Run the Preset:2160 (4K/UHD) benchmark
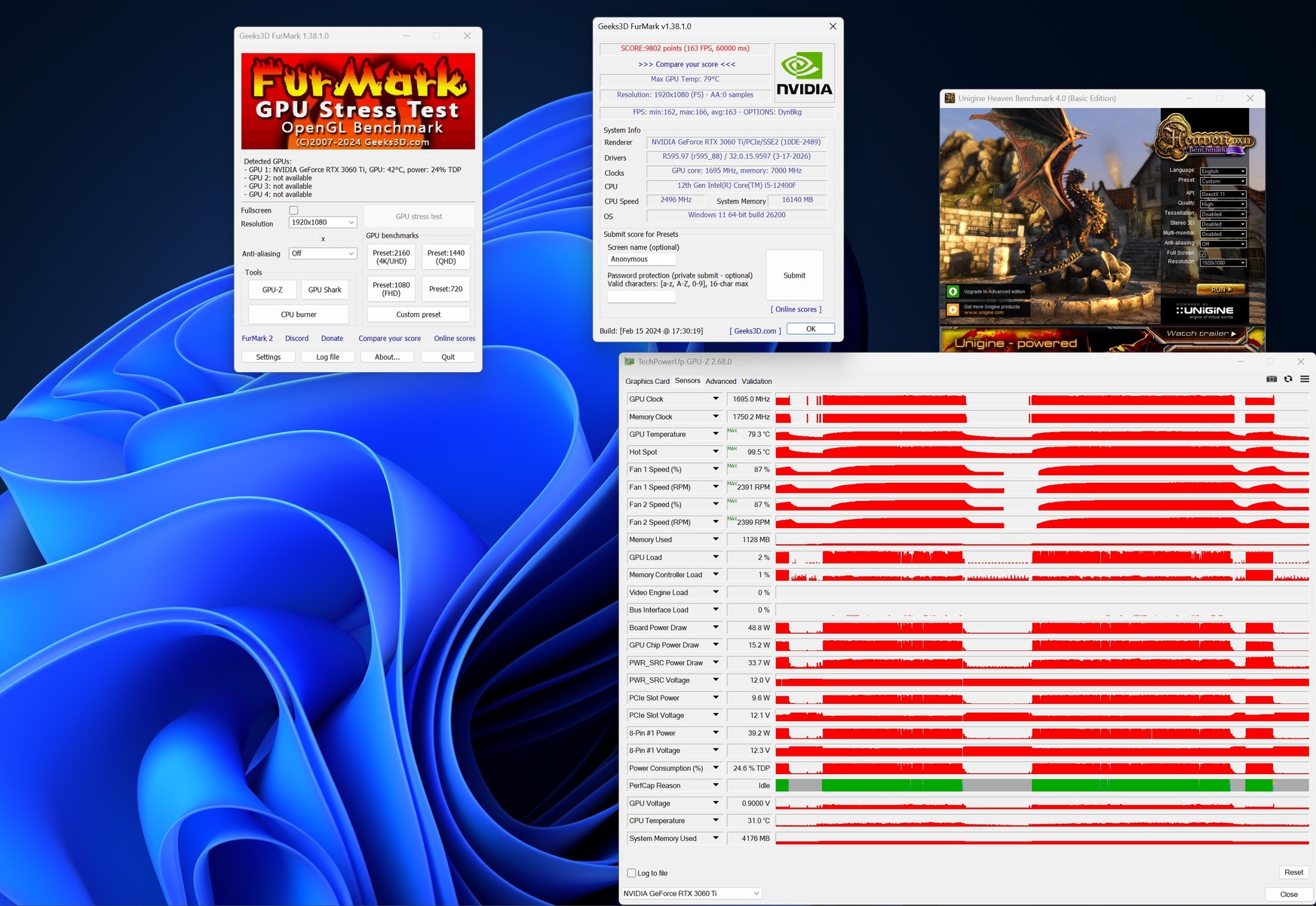This screenshot has width=1316, height=906. tap(391, 257)
